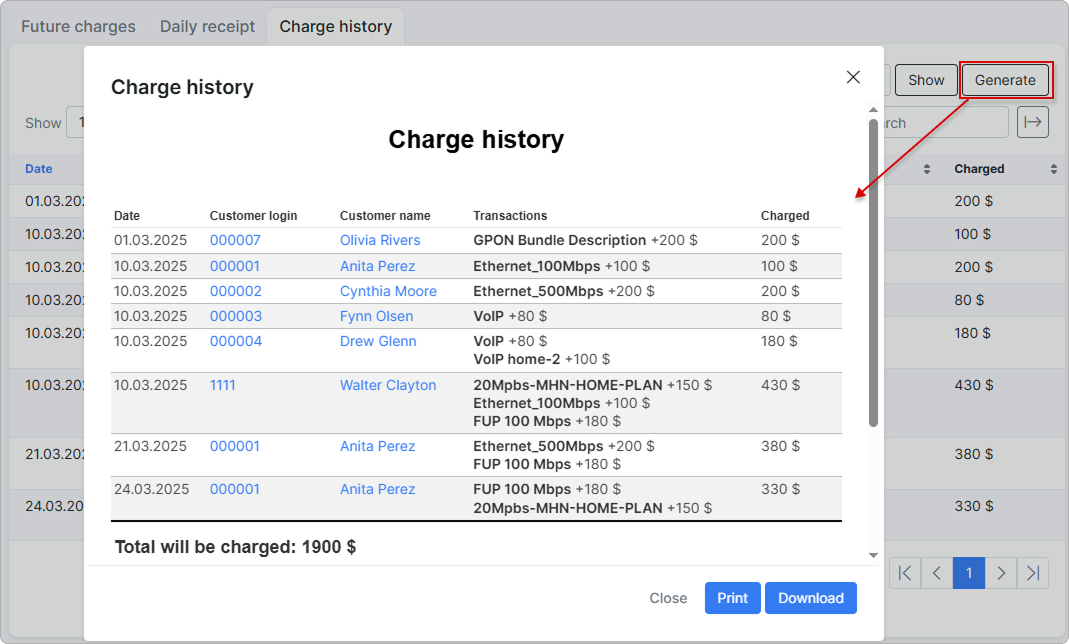Open Anita Perez link in the 100 $ row
The image size is (1069, 644).
tap(378, 266)
